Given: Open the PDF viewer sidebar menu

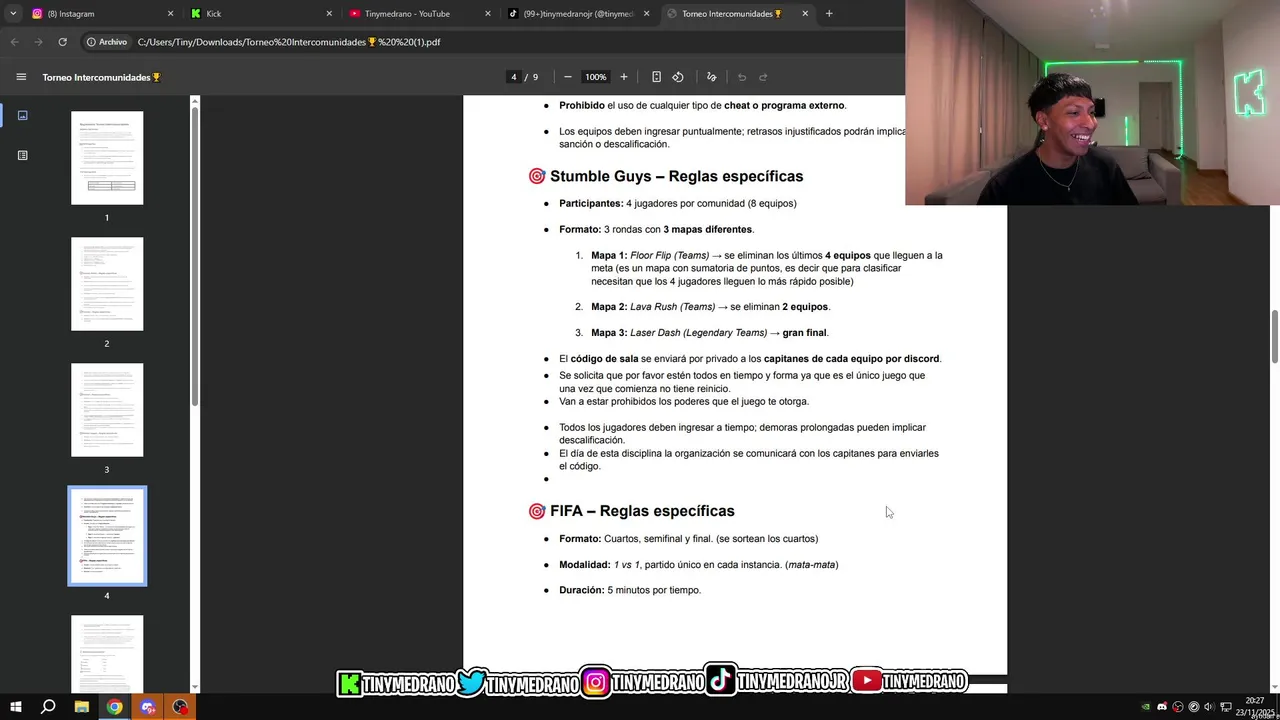Looking at the screenshot, I should tap(21, 77).
